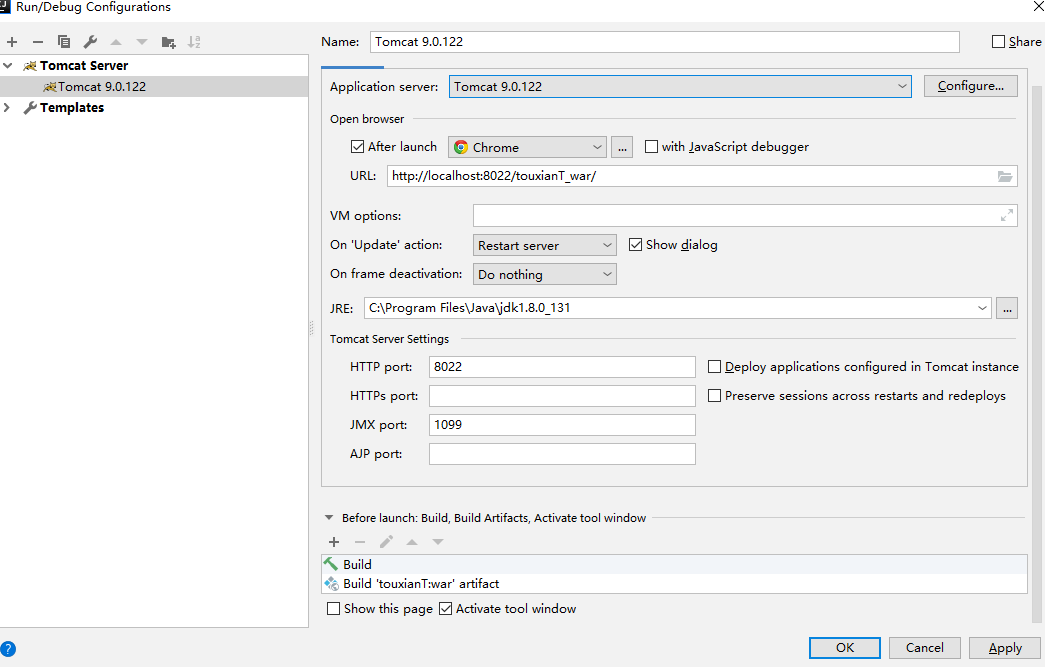Remove the selected Before launch task
Screen dimensions: 1045x667
pos(360,542)
